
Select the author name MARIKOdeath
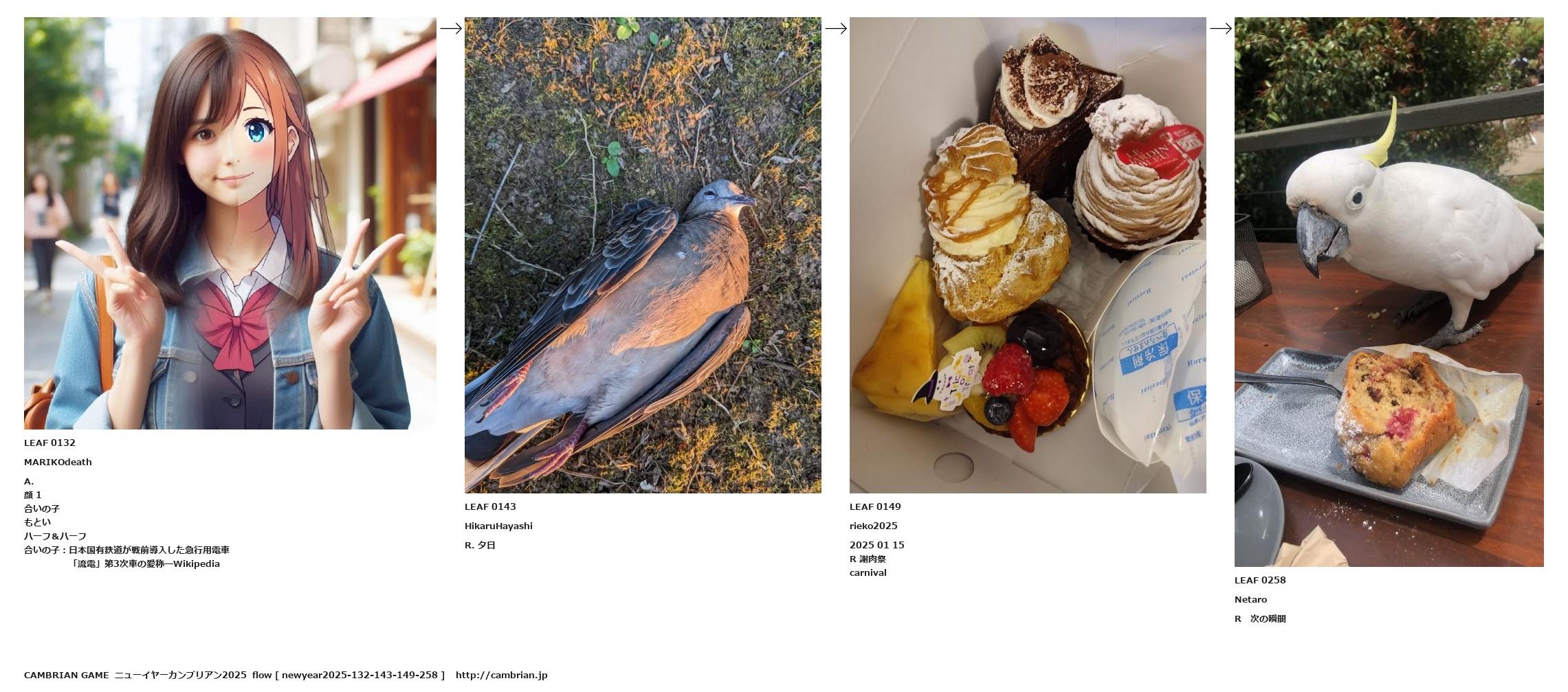pos(58,462)
